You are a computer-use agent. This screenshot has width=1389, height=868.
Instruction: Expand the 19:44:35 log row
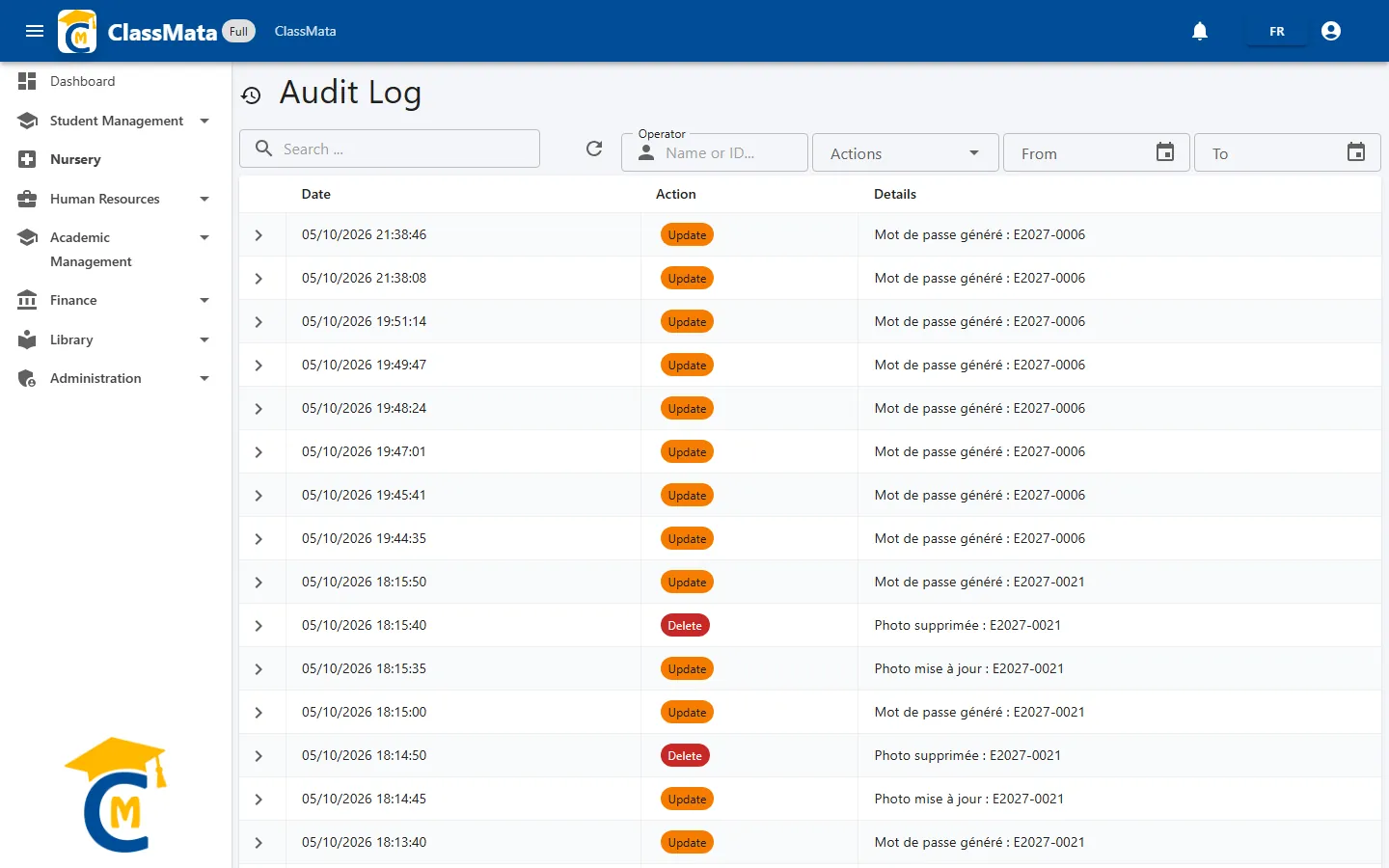click(259, 539)
